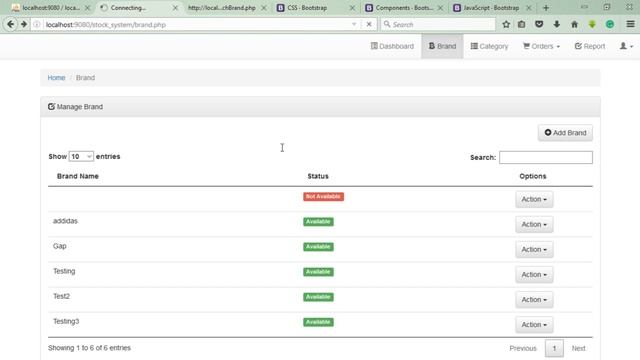Close the Components - Bootstrap tab
640x360 pixels.
(440, 8)
